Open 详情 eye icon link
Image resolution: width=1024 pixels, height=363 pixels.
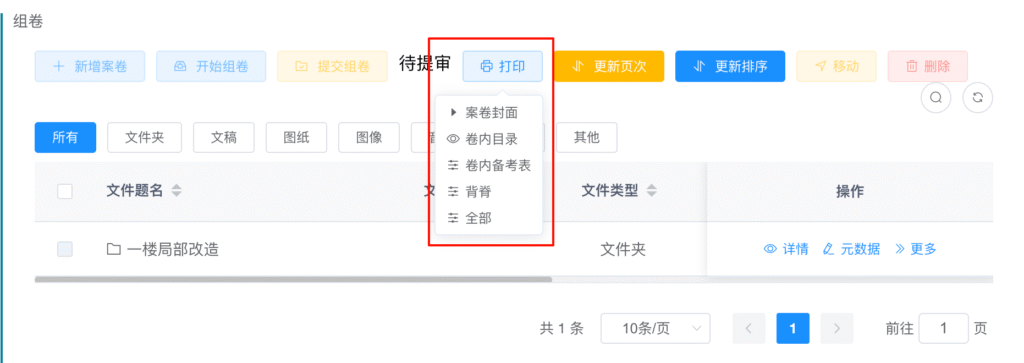pyautogui.click(x=786, y=249)
